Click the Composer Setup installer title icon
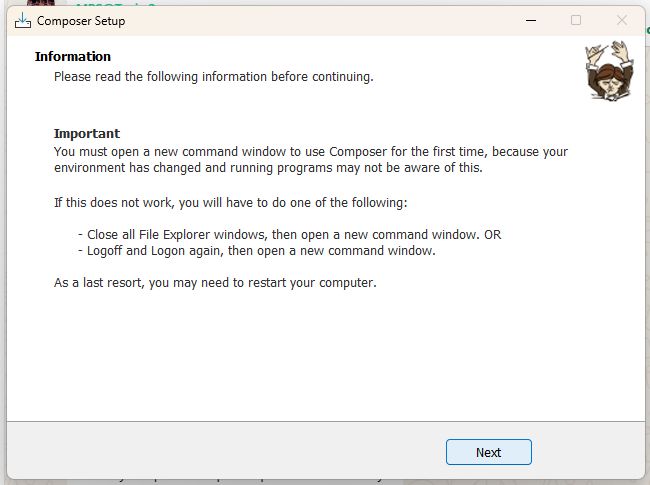 (x=22, y=20)
